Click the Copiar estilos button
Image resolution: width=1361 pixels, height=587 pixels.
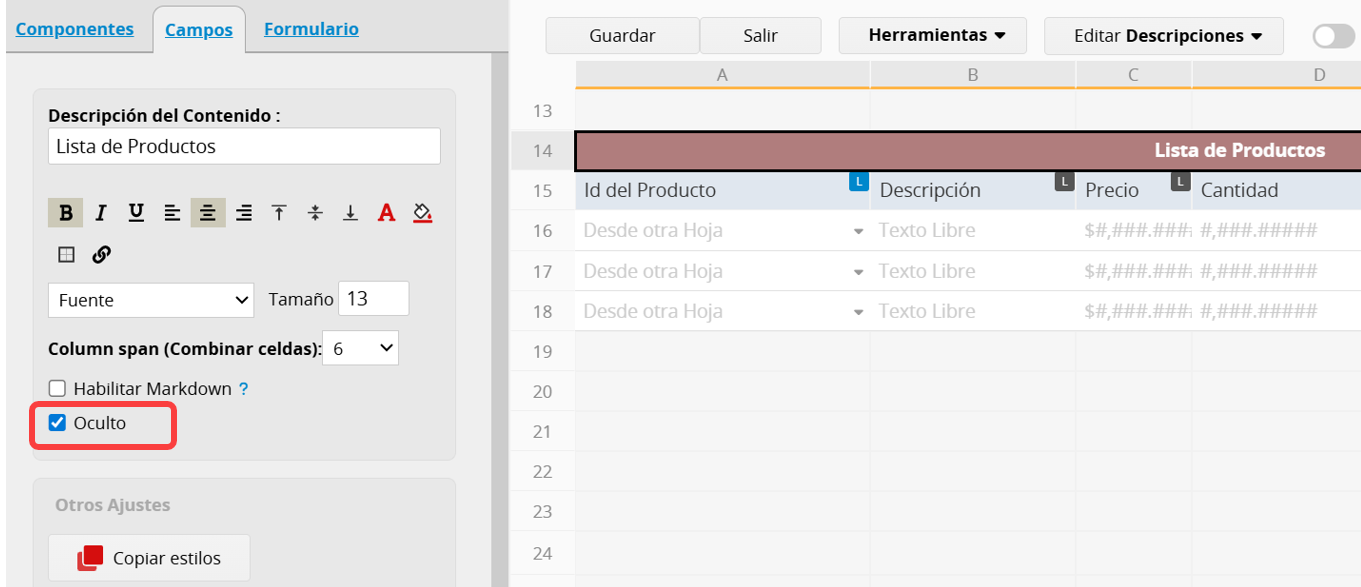[x=149, y=558]
